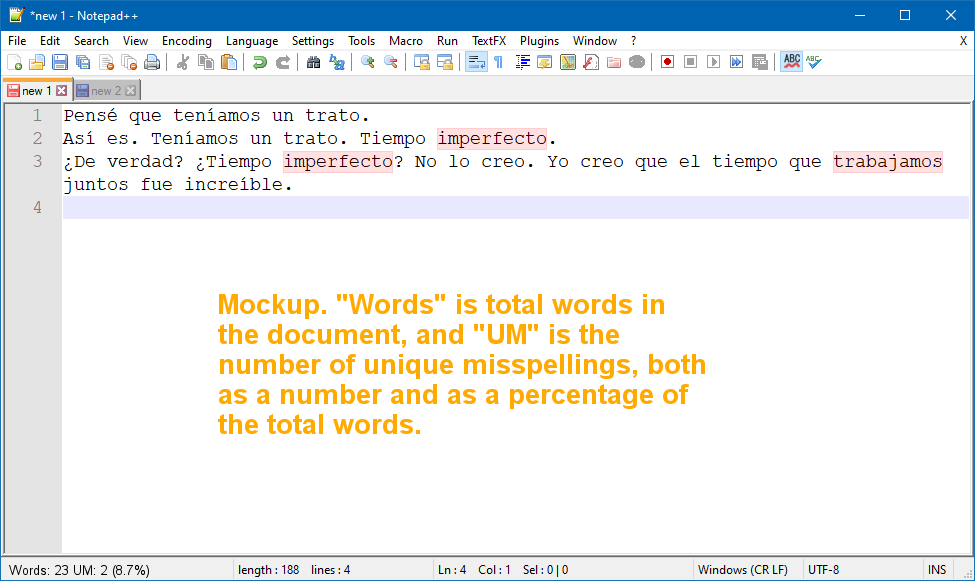Click the Cut scissors icon
975x581 pixels.
click(182, 62)
